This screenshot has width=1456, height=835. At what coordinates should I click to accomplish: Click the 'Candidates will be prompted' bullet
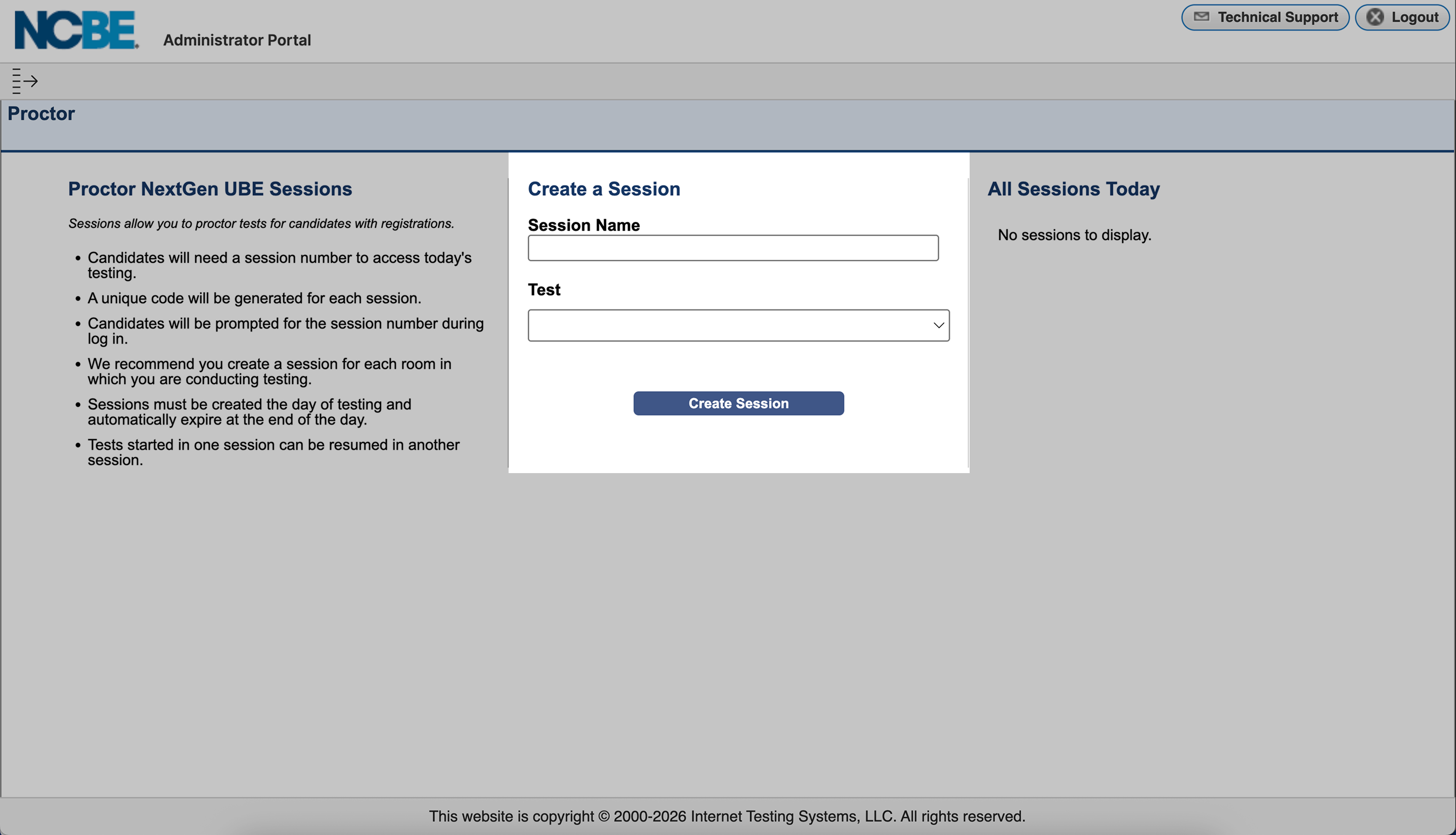coord(286,331)
